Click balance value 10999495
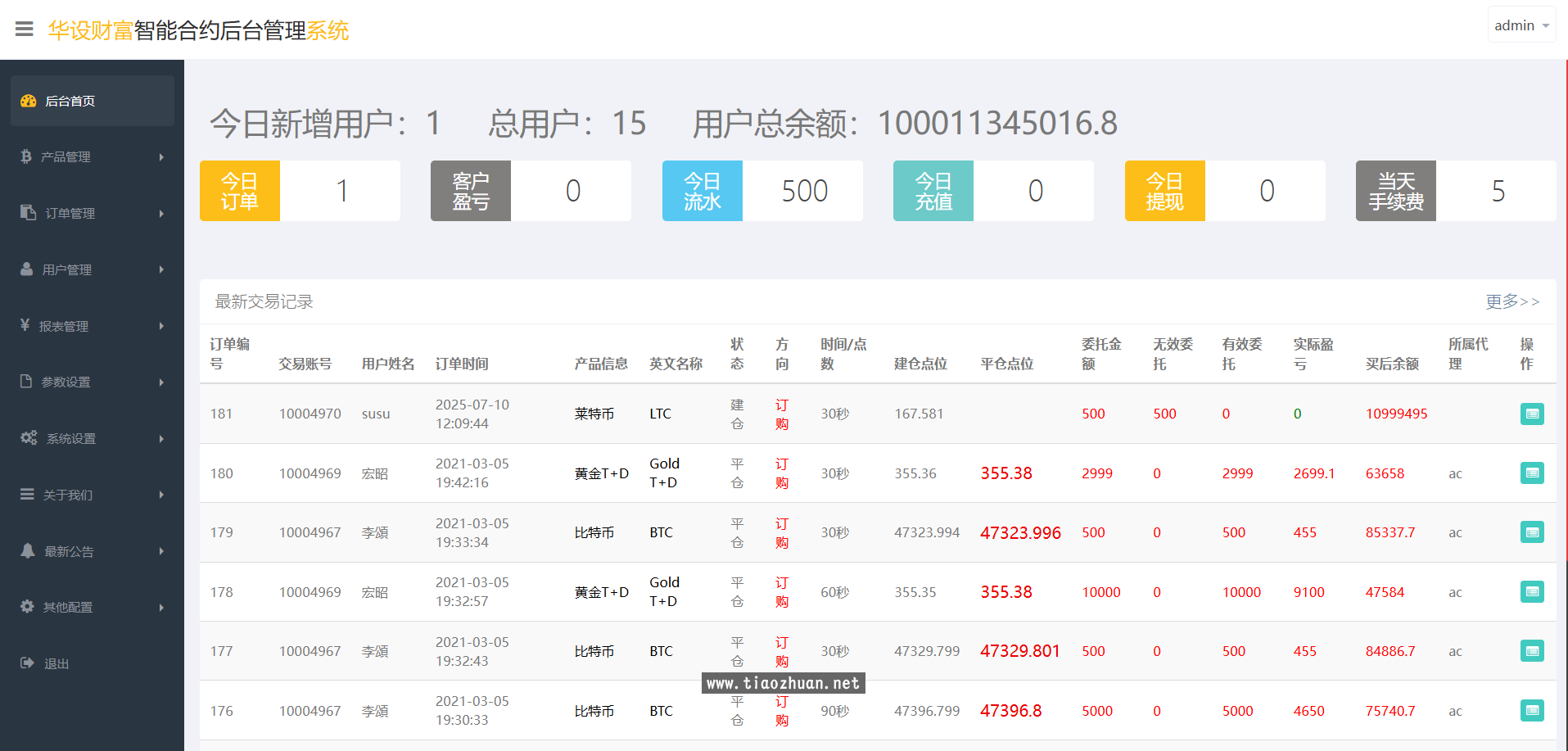This screenshot has height=751, width=1568. (1396, 414)
